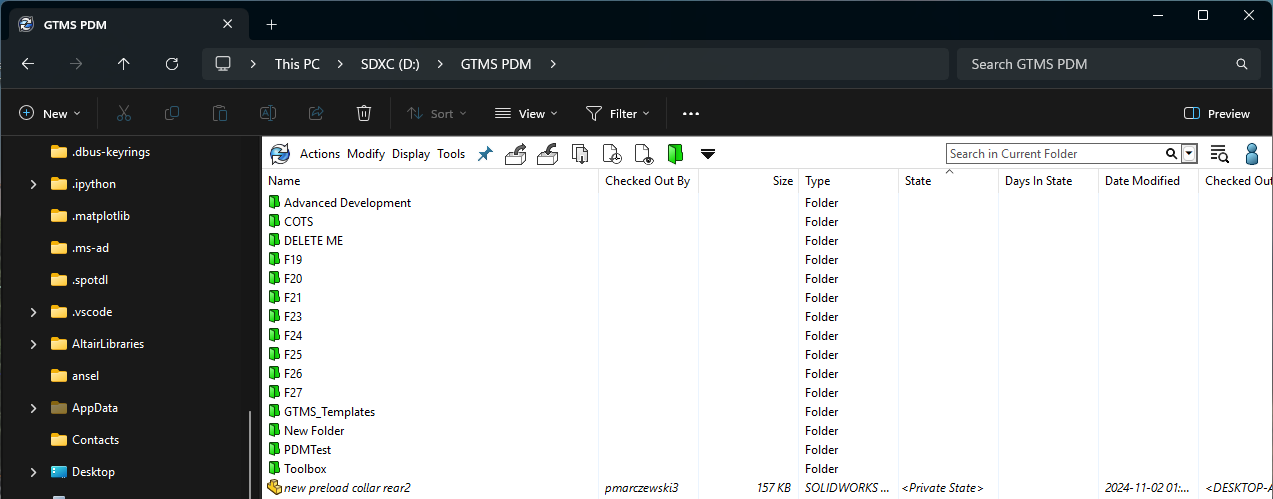Image resolution: width=1273 pixels, height=499 pixels.
Task: Expand the .vscode folder in the tree
Action: (33, 312)
